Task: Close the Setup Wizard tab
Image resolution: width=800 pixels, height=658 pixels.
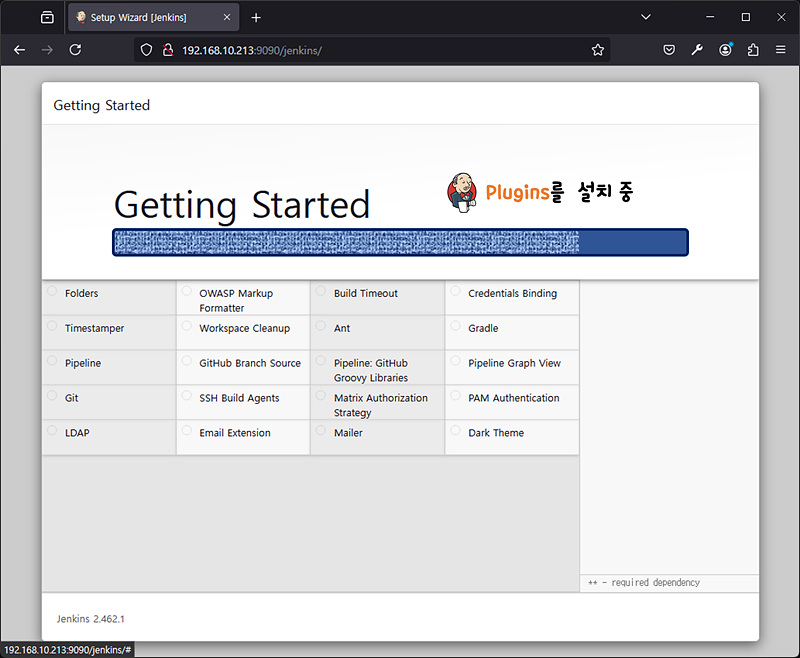Action: pos(227,17)
